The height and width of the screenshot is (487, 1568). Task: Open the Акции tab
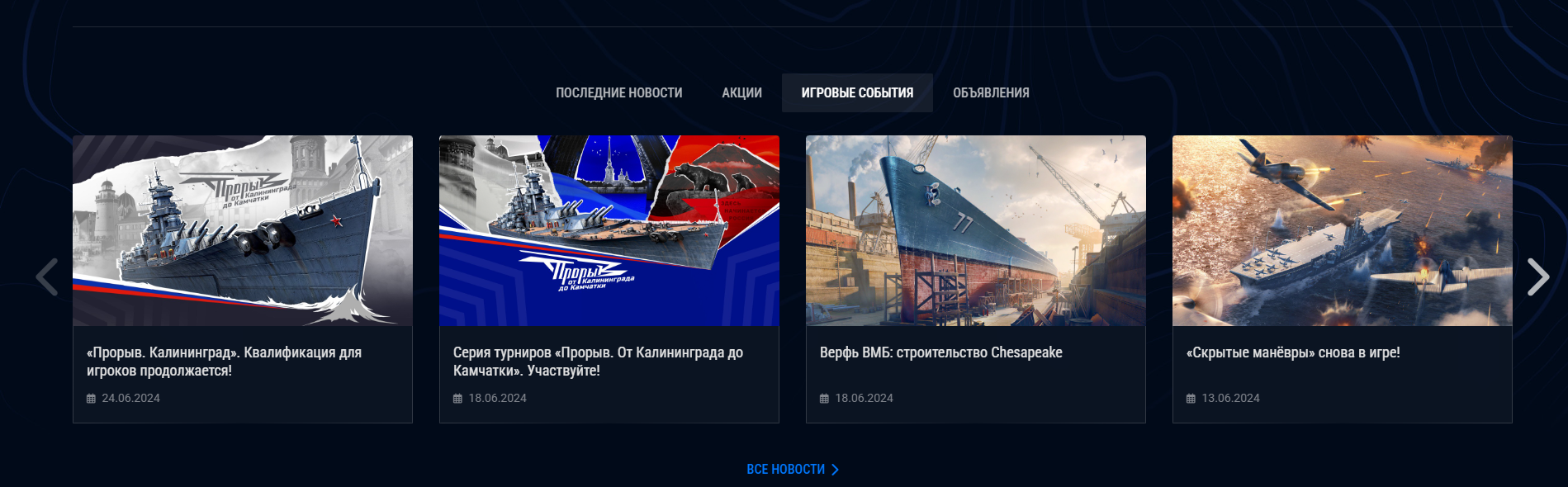[x=741, y=92]
